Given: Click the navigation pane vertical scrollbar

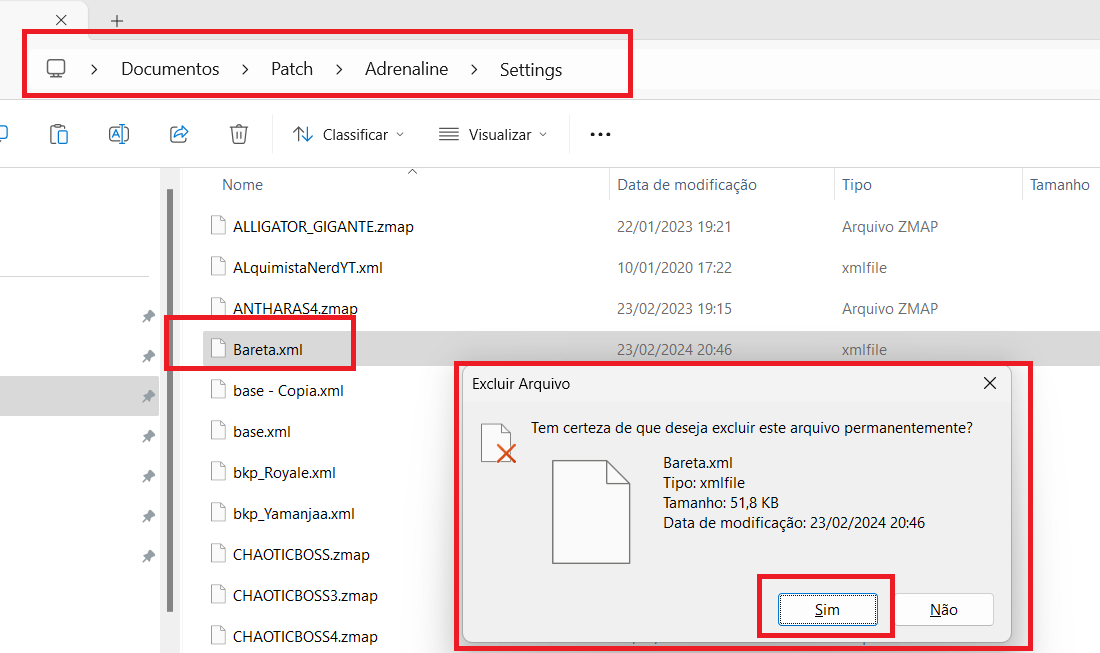Looking at the screenshot, I should [169, 400].
